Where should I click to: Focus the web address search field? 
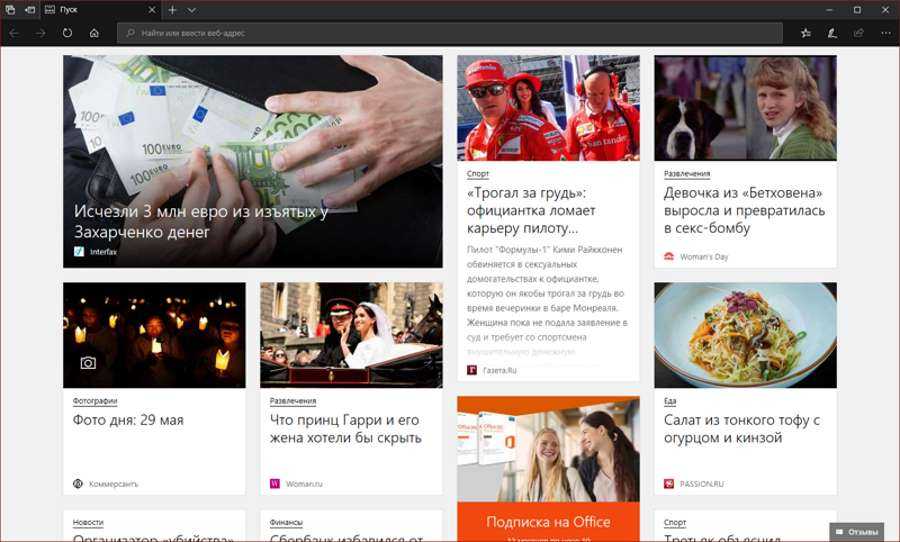449,33
